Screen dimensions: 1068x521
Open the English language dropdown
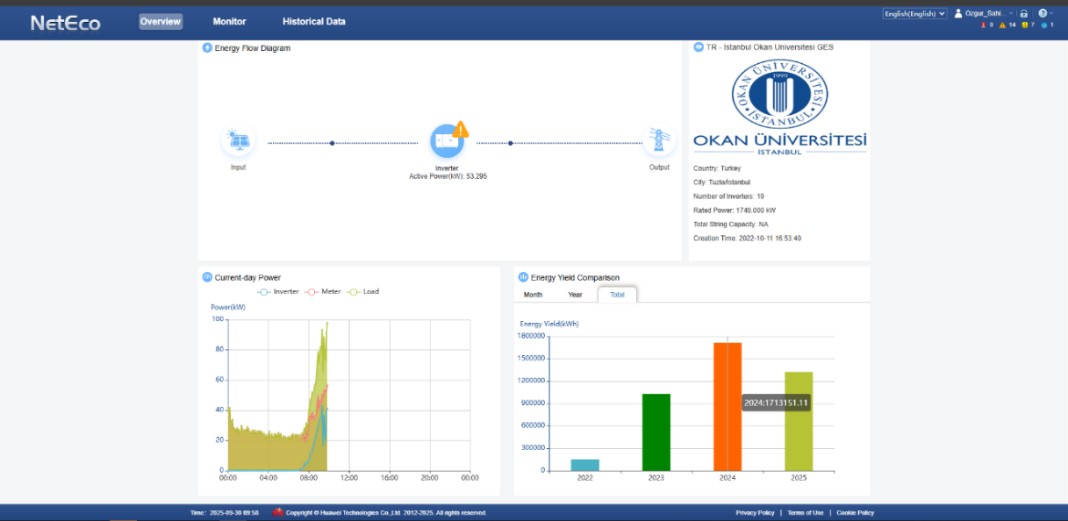coord(915,13)
